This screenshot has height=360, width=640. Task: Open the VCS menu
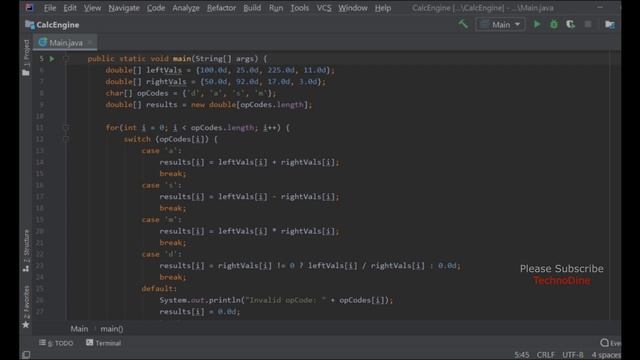pyautogui.click(x=324, y=8)
